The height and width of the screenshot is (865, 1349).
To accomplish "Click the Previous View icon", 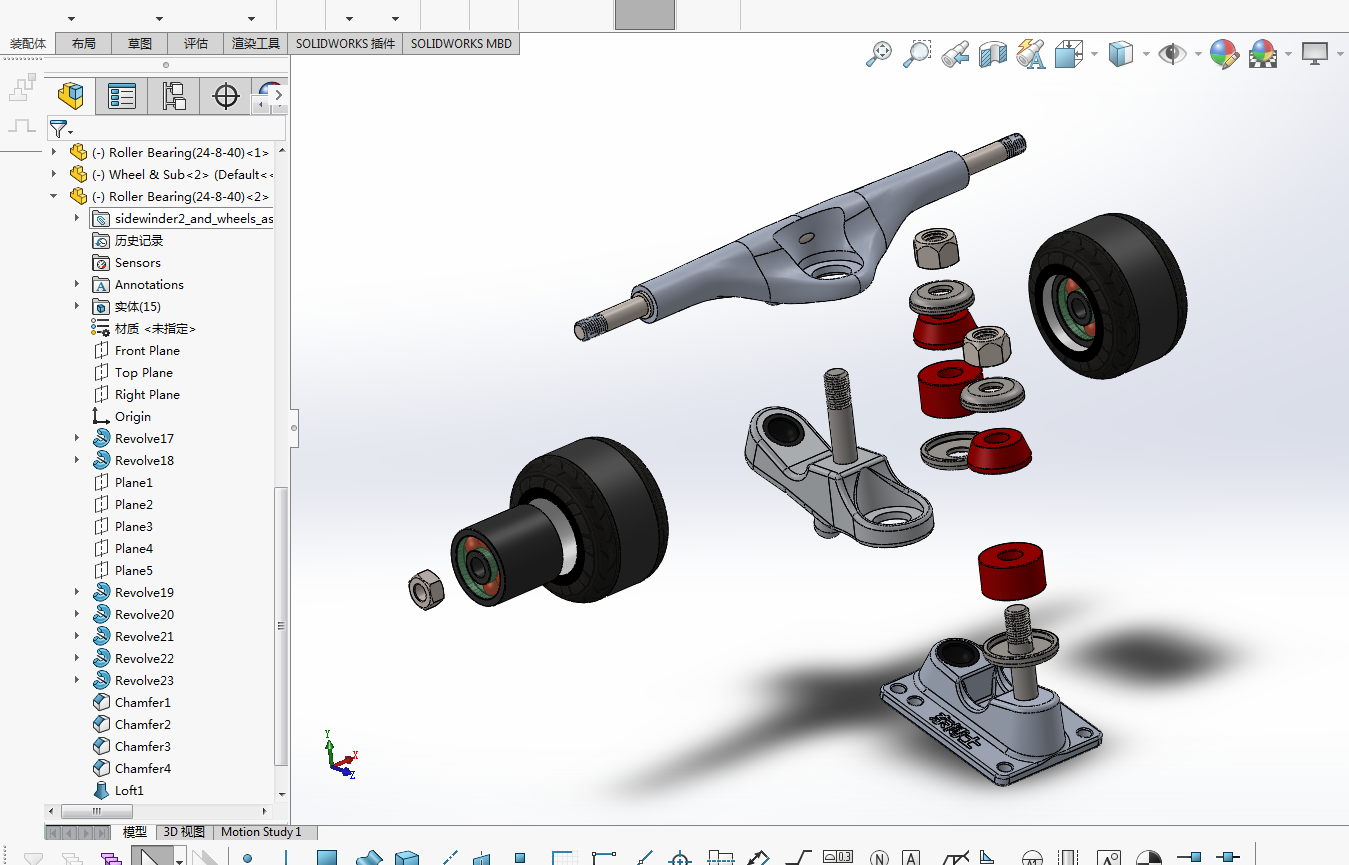I will [x=955, y=54].
